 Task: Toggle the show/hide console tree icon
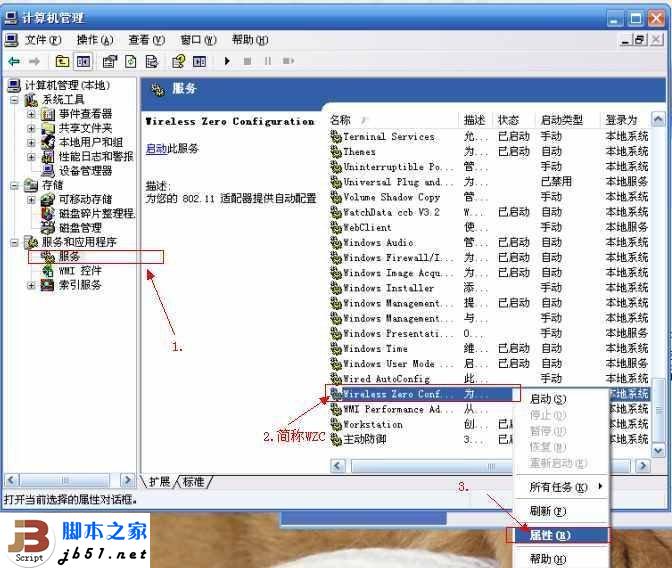[x=83, y=62]
